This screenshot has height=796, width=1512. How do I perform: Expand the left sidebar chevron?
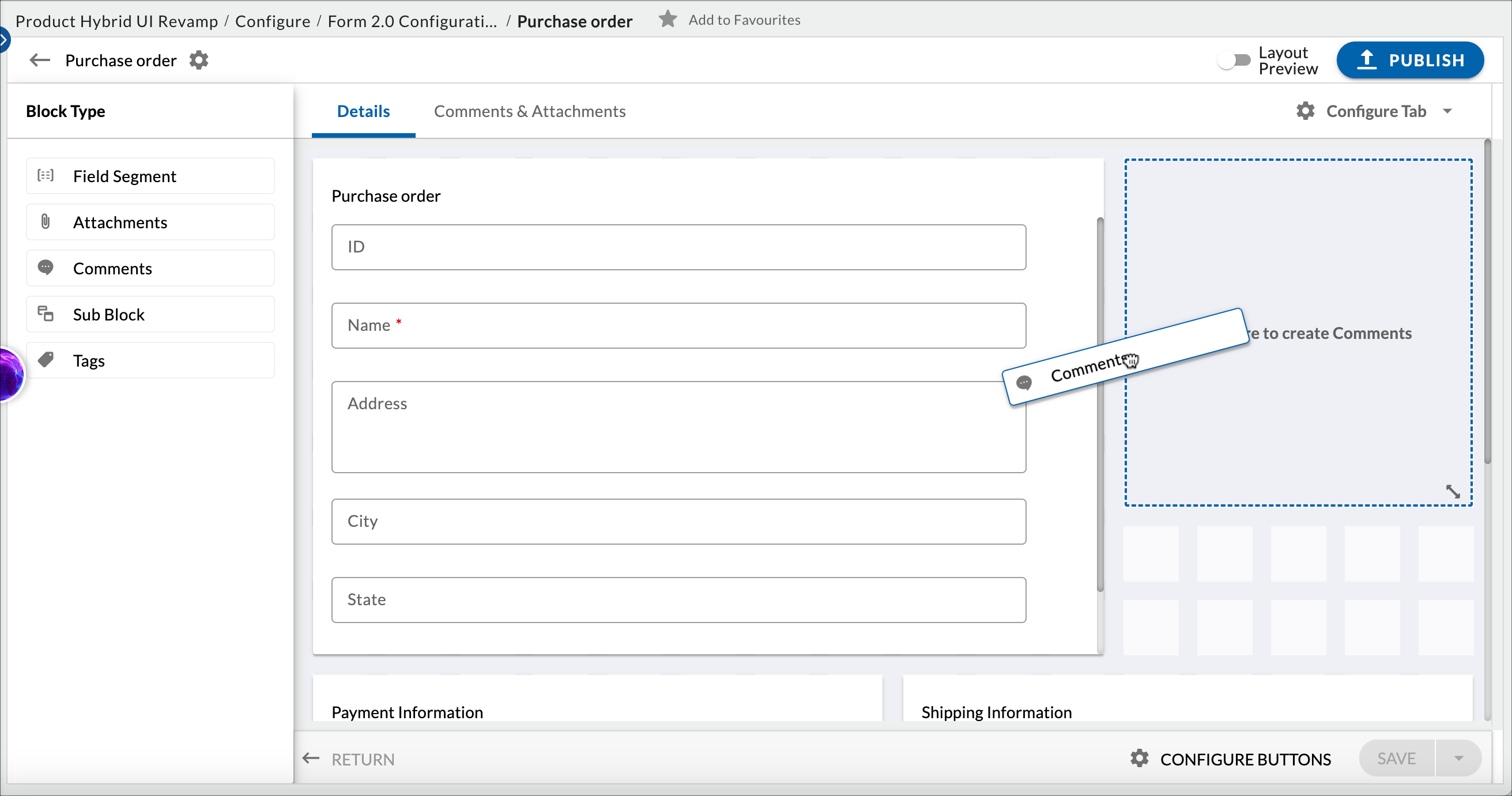click(x=3, y=40)
